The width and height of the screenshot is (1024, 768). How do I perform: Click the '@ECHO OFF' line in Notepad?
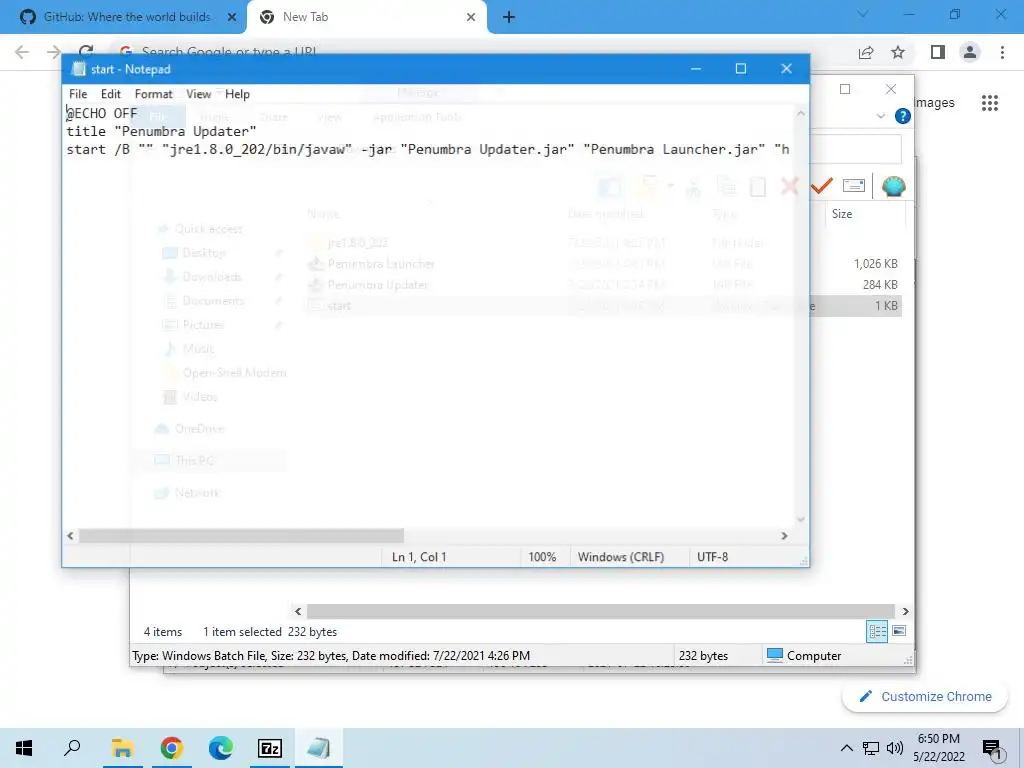pos(102,114)
